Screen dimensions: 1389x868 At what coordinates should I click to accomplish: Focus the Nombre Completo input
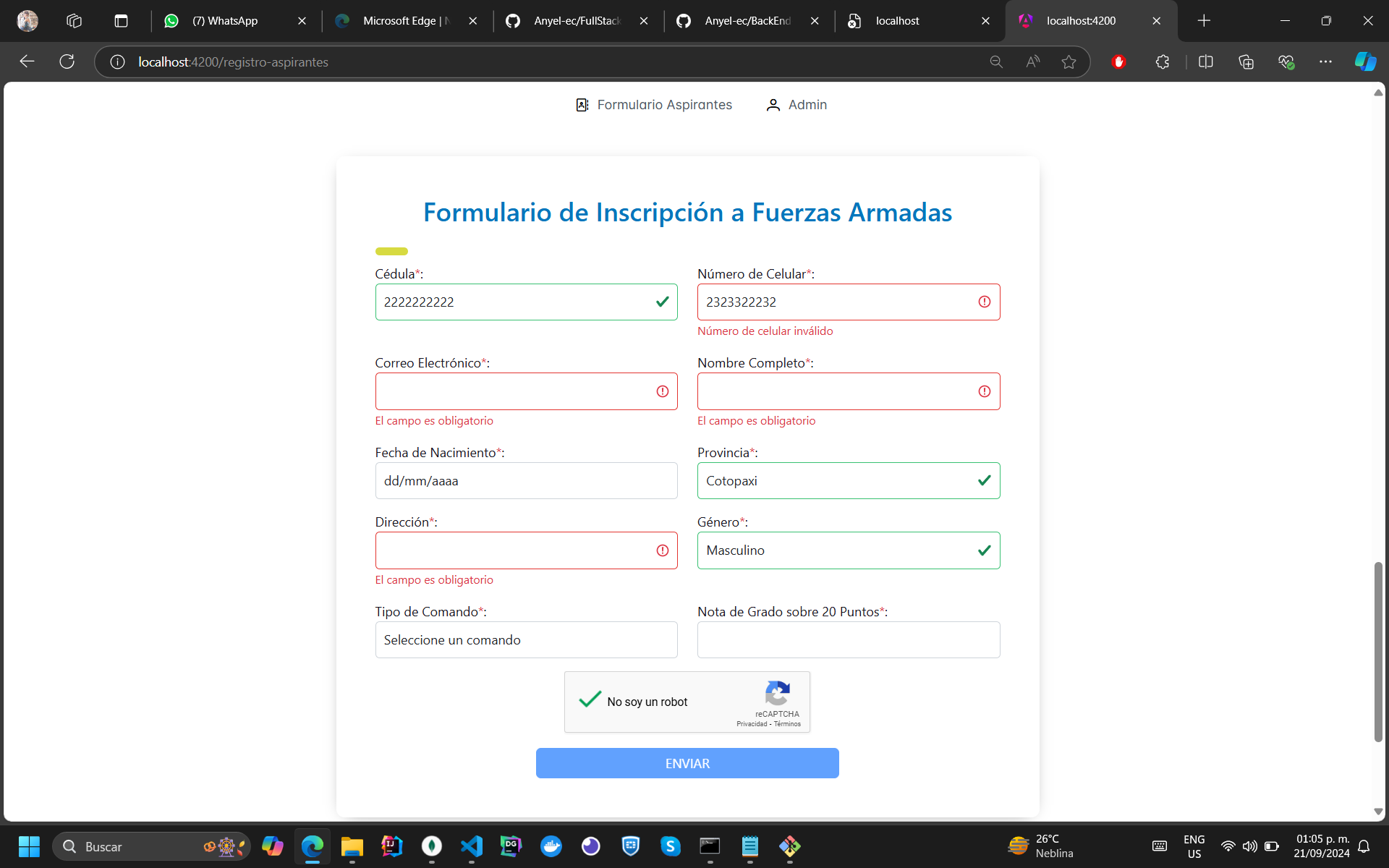(x=849, y=391)
